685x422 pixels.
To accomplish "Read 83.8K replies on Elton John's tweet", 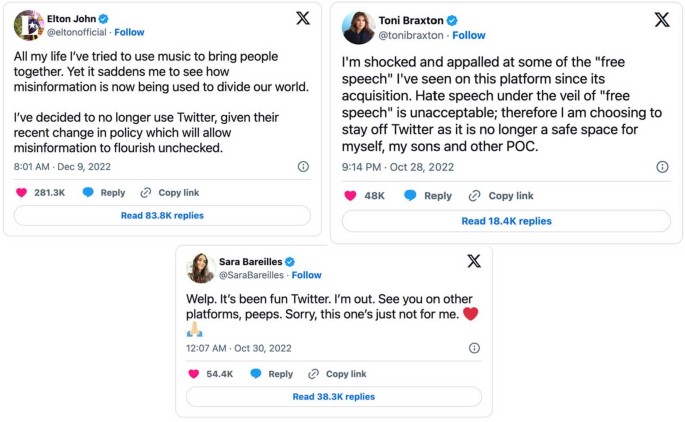I will (x=162, y=215).
